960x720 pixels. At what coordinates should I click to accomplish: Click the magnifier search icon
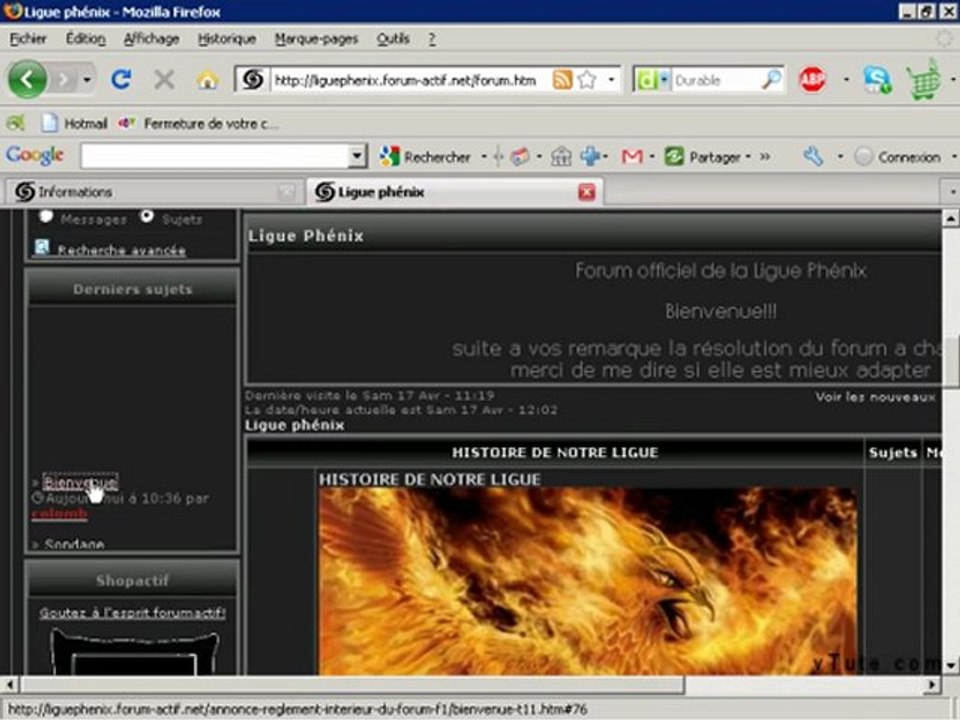pyautogui.click(x=771, y=80)
